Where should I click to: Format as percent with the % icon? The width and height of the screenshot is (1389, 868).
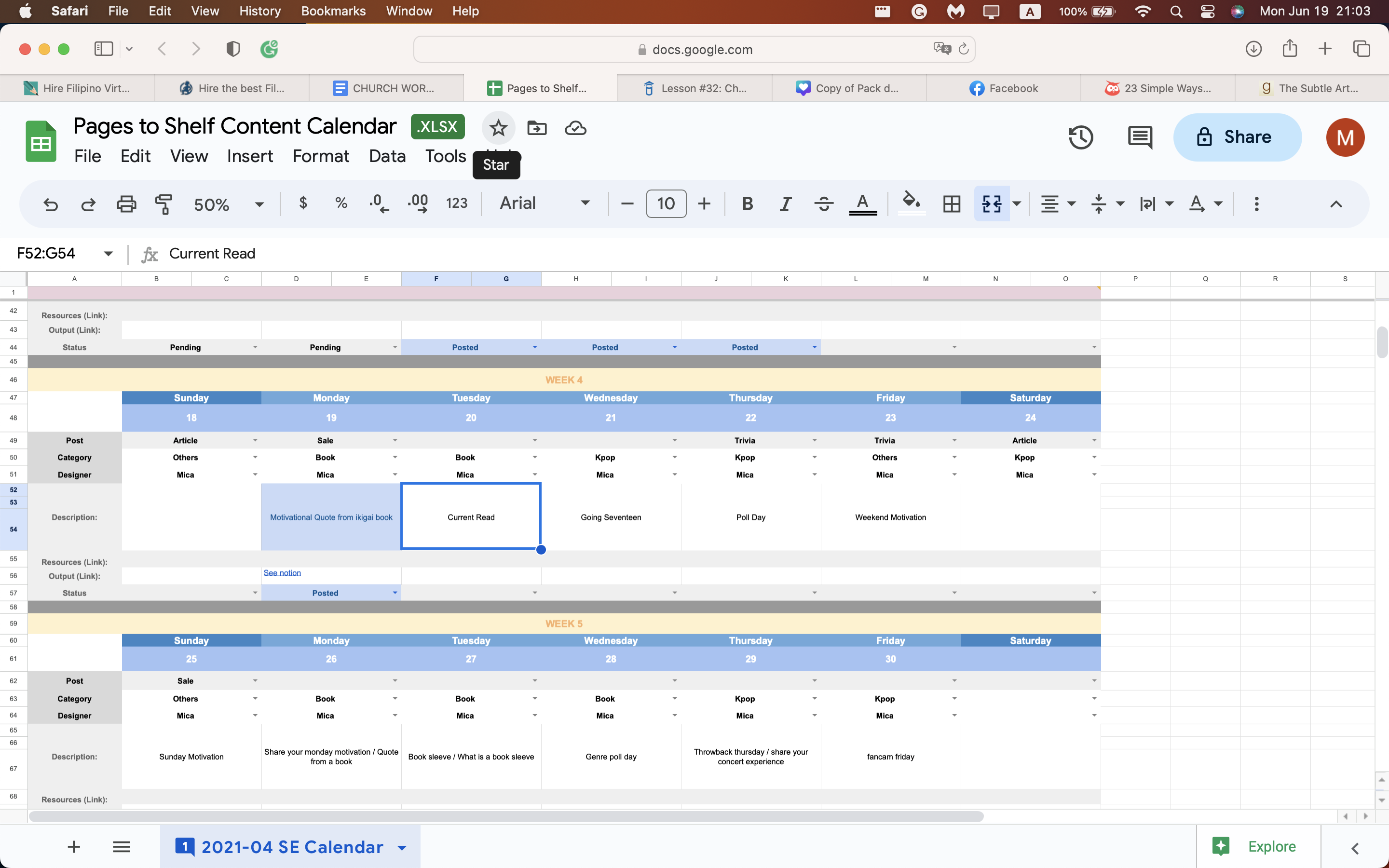(x=341, y=203)
